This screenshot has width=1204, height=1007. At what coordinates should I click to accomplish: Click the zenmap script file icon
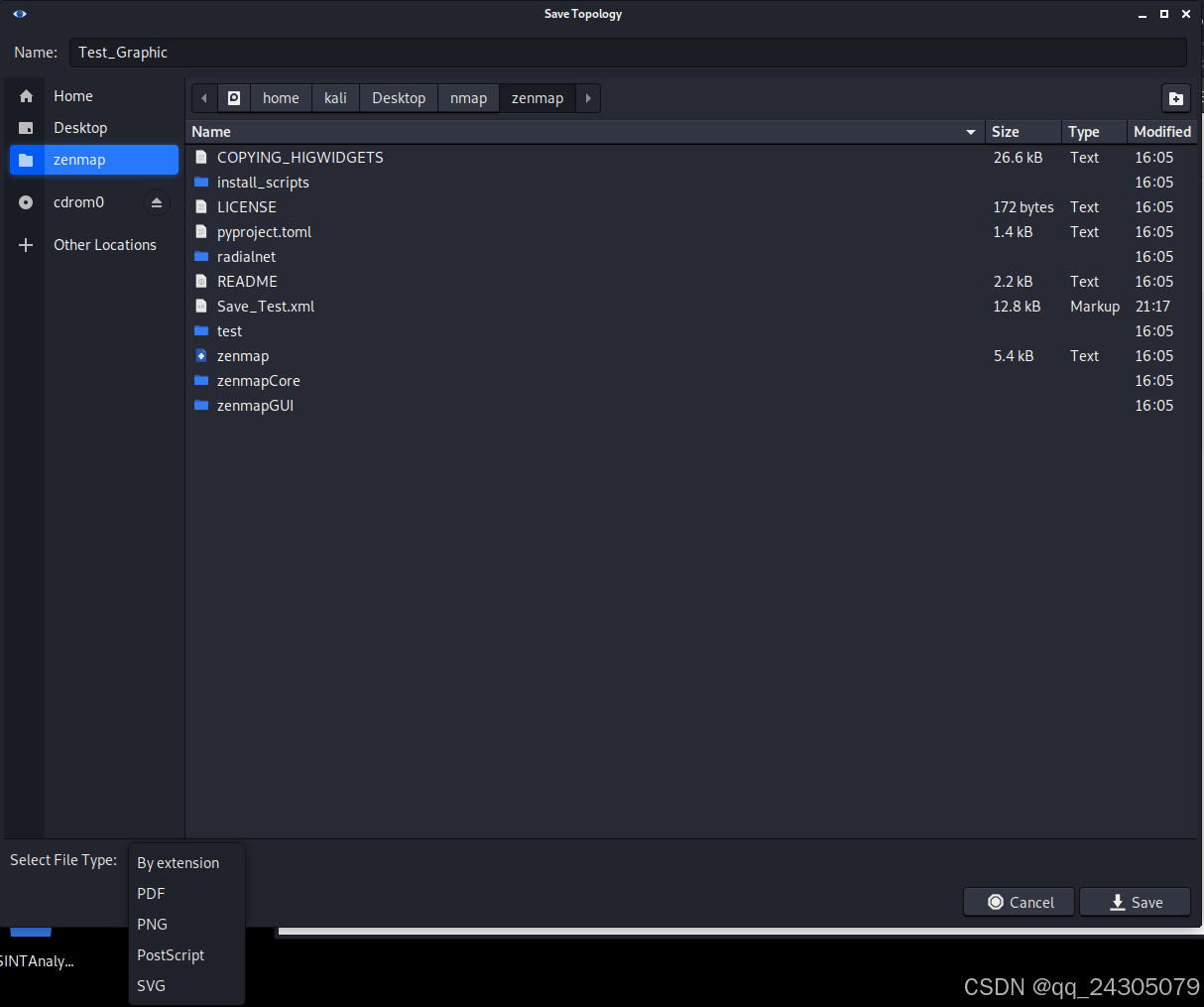201,355
